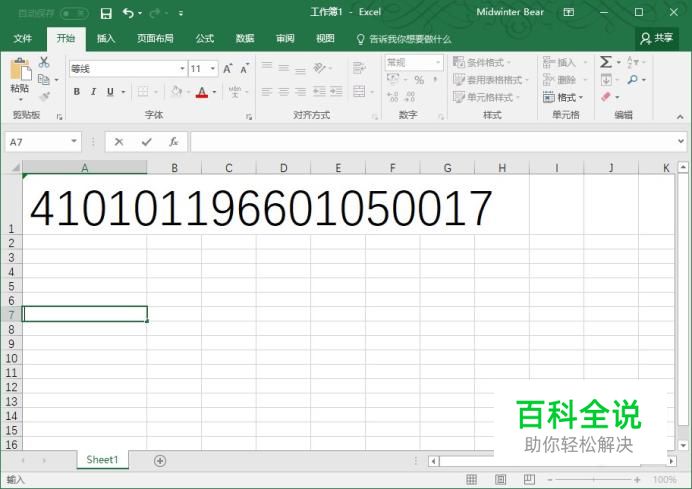Toggle the AutoSave switch
Image resolution: width=692 pixels, height=489 pixels.
[74, 13]
